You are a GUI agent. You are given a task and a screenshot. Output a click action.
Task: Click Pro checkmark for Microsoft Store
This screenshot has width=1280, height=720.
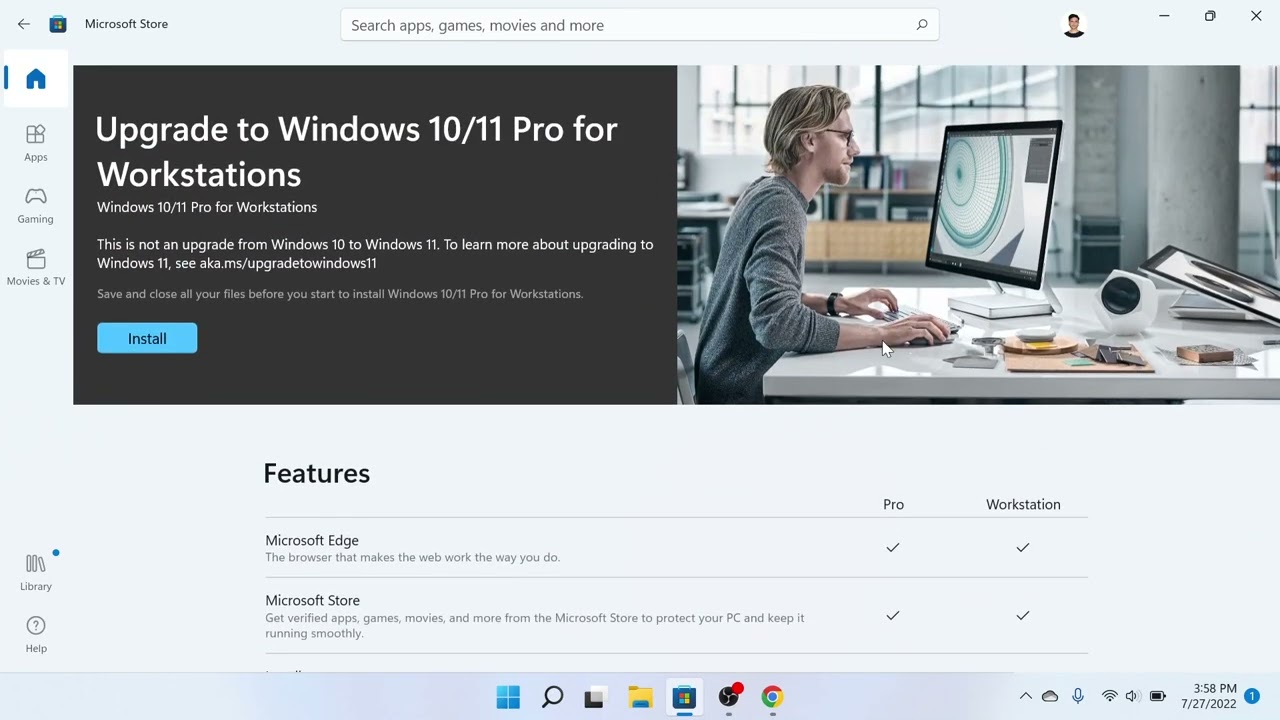coord(893,615)
